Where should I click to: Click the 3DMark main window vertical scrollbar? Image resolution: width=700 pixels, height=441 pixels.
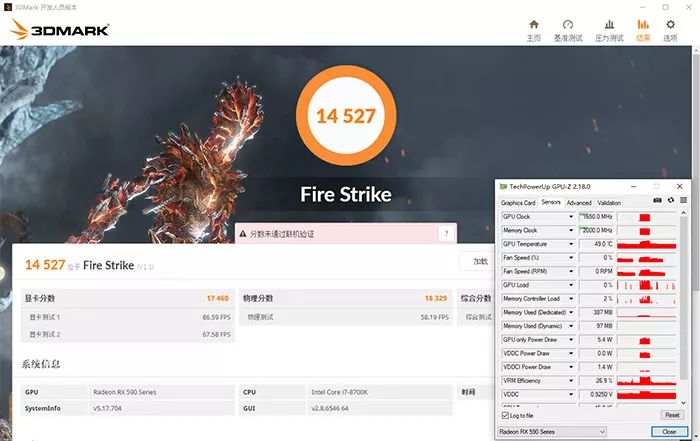(x=696, y=170)
